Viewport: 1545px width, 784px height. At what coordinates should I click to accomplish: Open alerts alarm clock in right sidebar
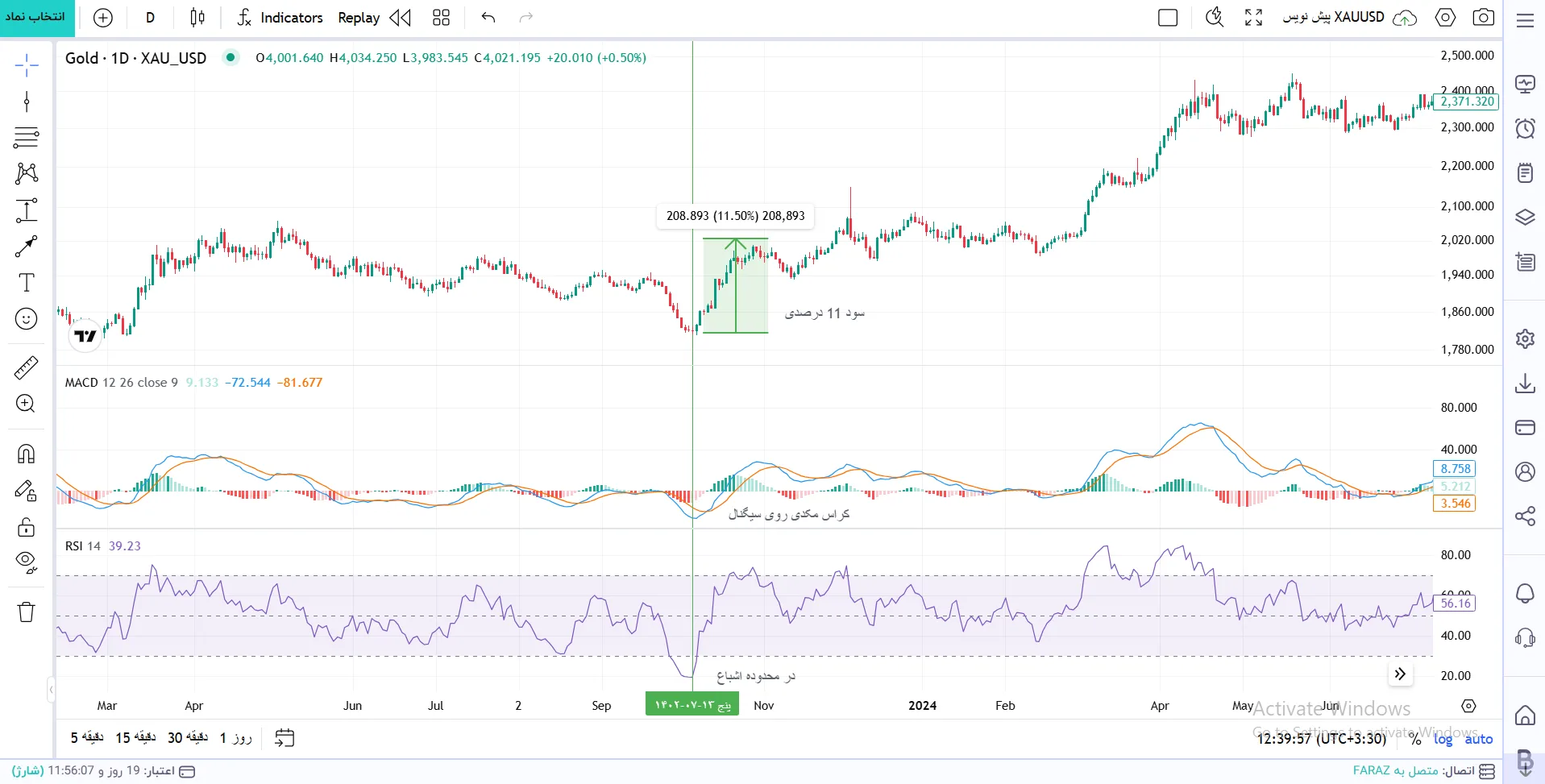point(1525,128)
